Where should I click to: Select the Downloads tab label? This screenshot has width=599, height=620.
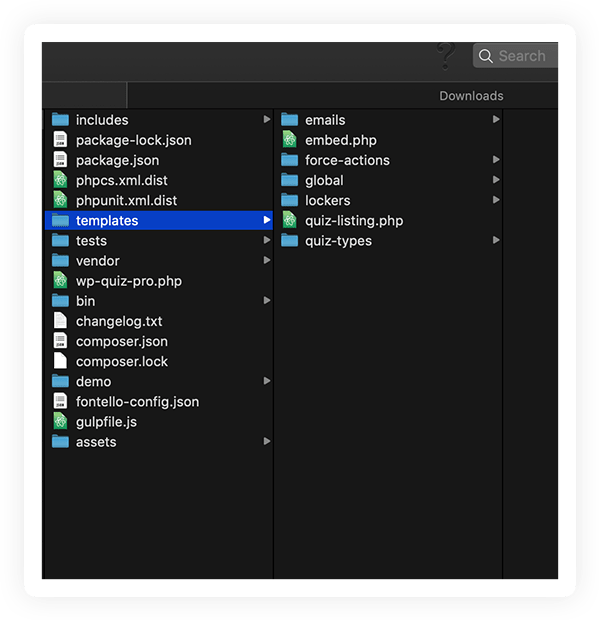471,96
